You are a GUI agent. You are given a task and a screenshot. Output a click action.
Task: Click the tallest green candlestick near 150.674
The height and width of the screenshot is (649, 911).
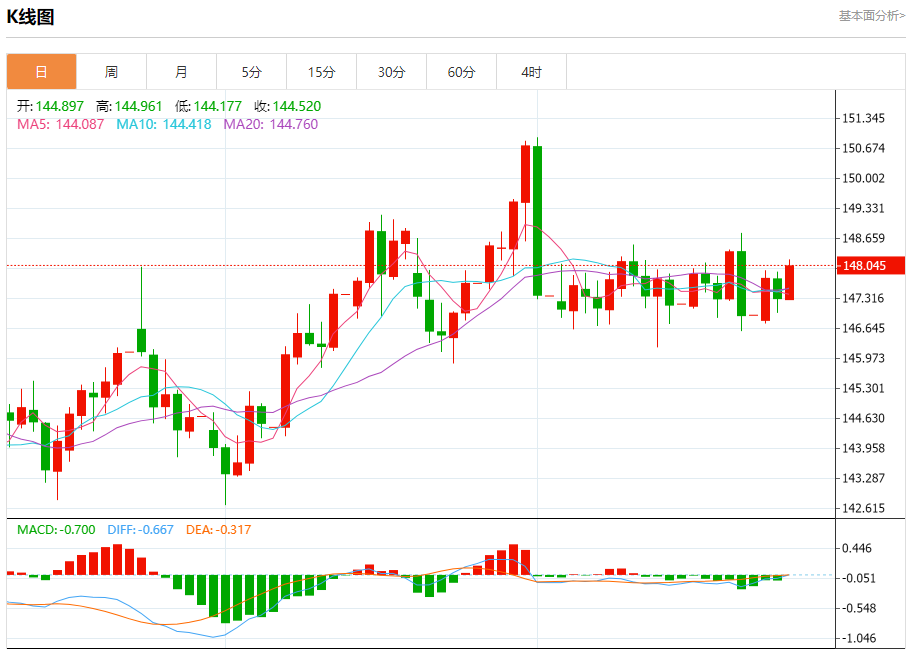(537, 221)
